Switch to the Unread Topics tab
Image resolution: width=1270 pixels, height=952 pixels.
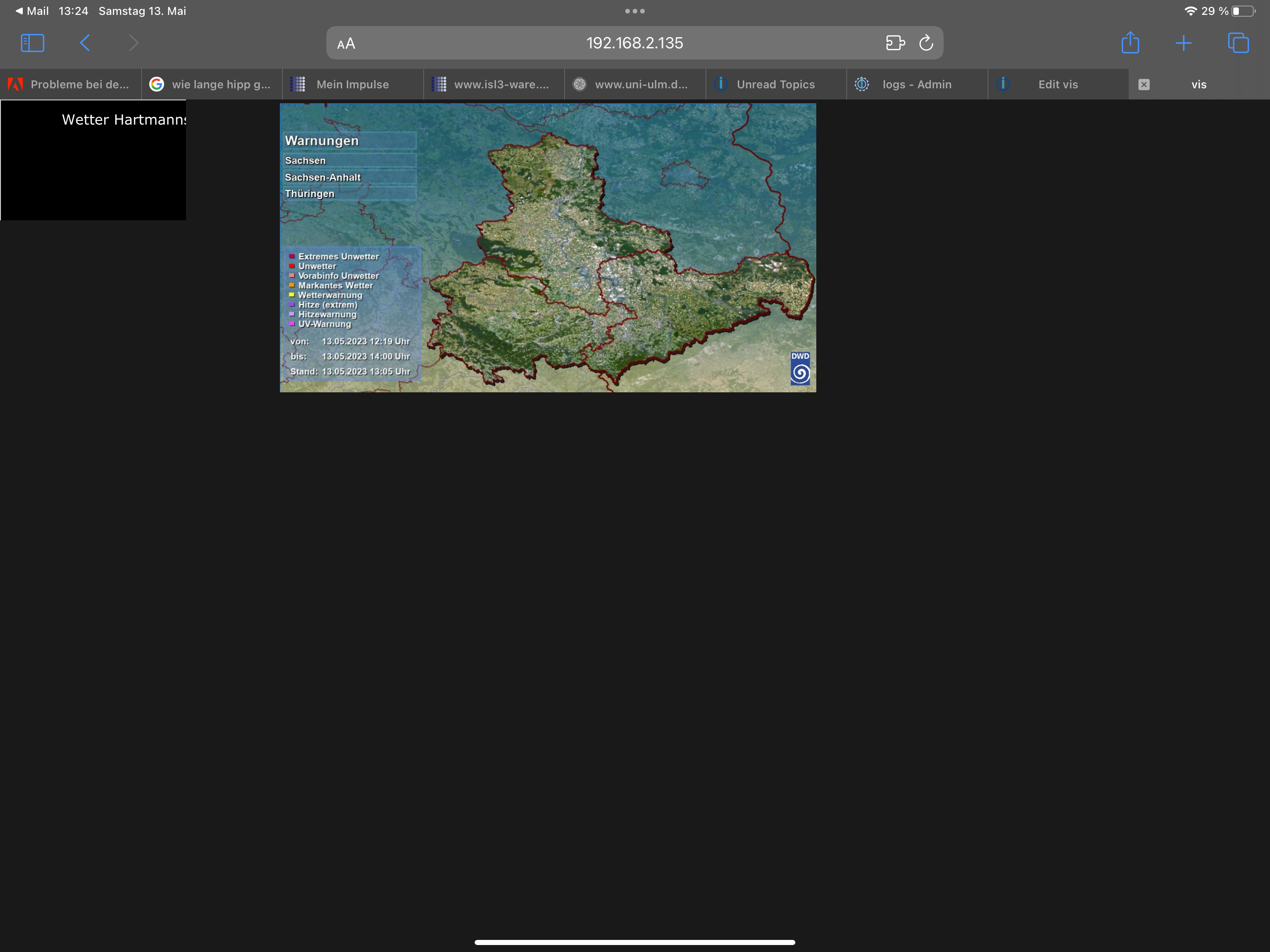[775, 85]
